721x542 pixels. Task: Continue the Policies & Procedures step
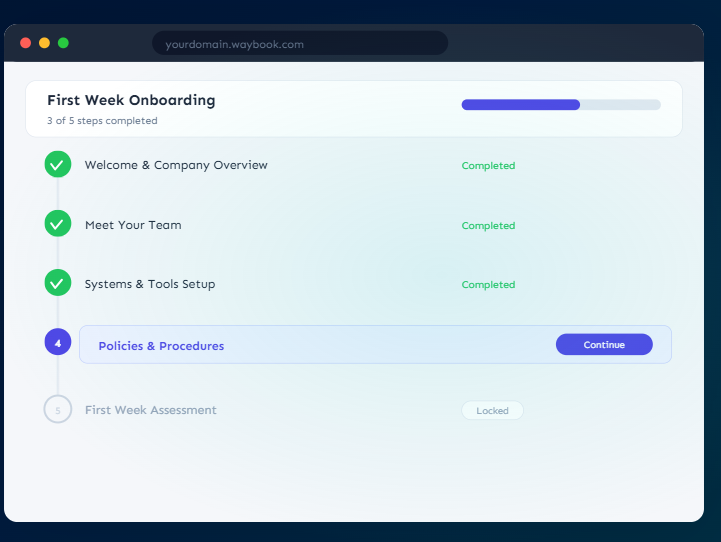tap(604, 344)
